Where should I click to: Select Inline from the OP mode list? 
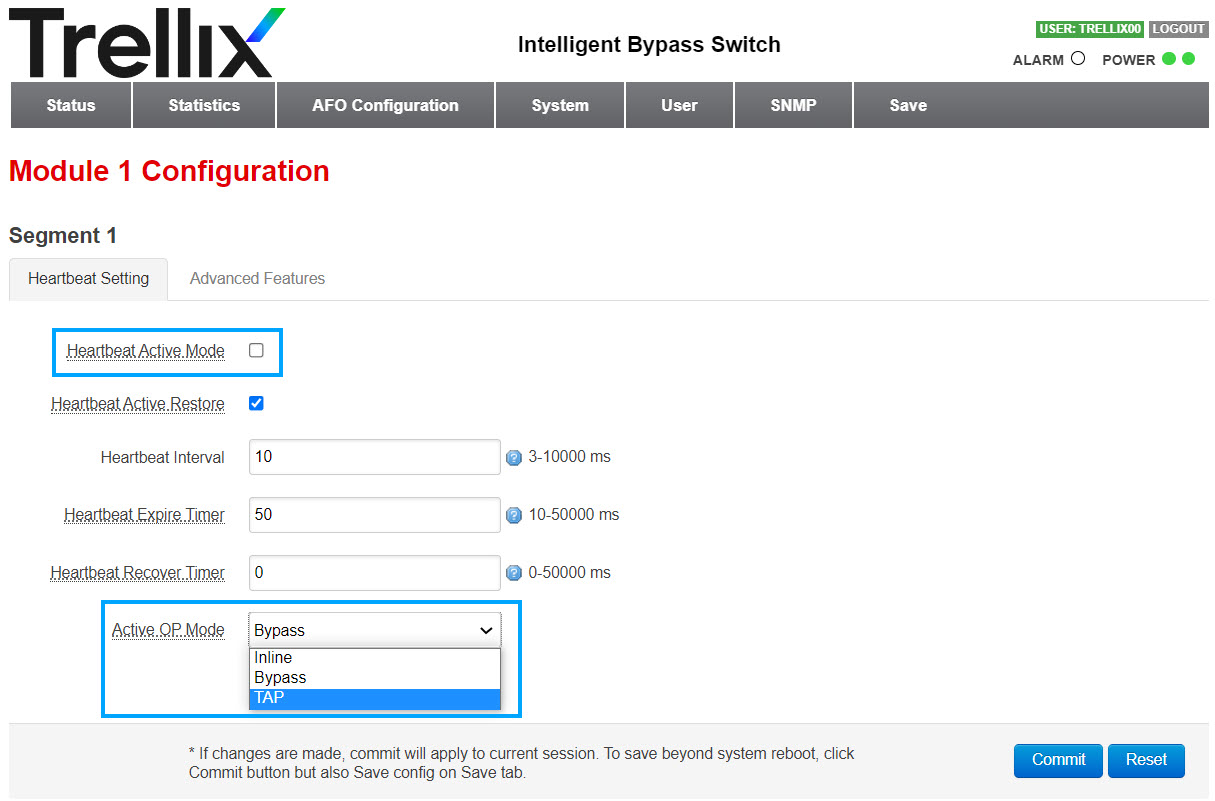pyautogui.click(x=374, y=658)
